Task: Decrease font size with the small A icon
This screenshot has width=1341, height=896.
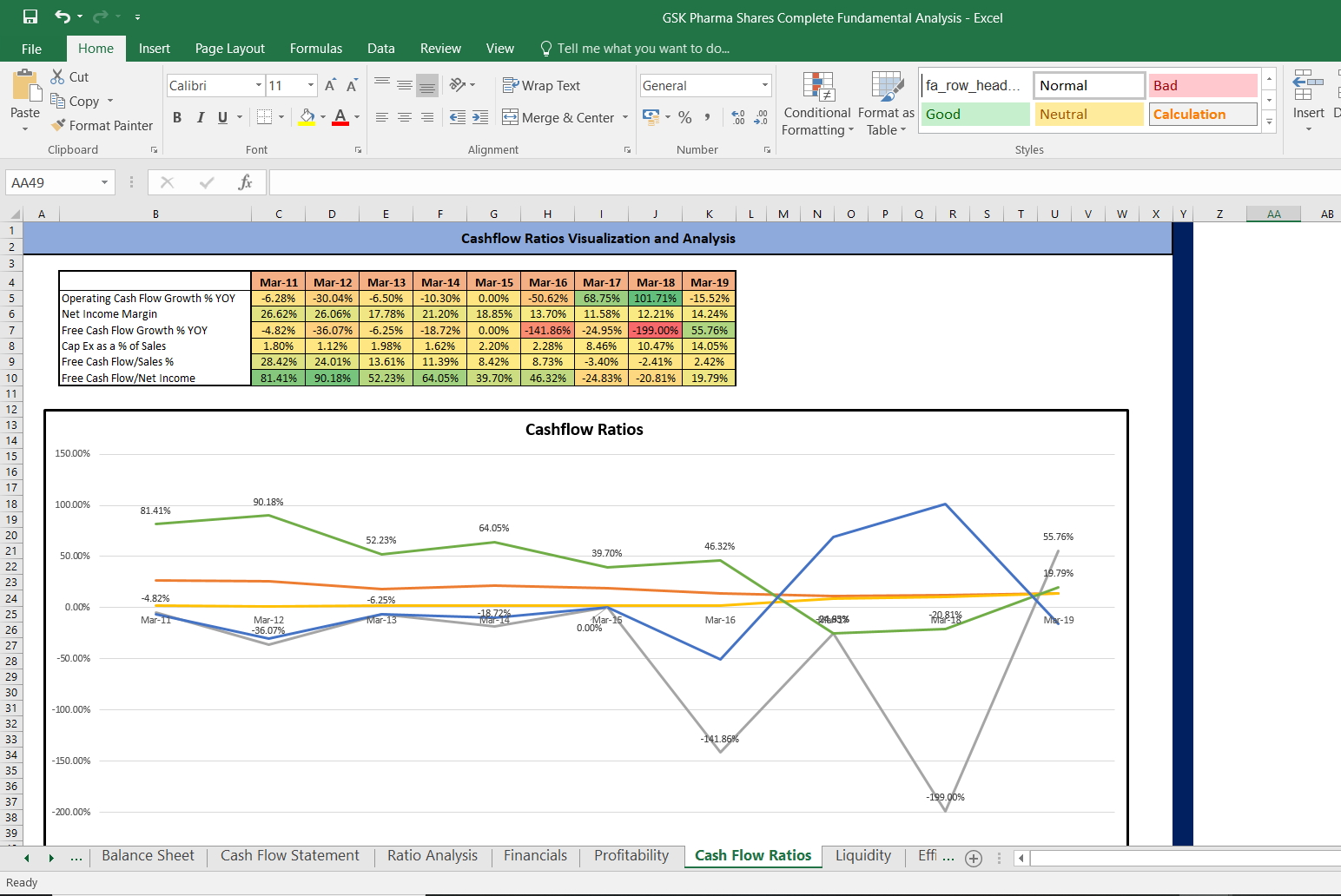Action: coord(352,85)
